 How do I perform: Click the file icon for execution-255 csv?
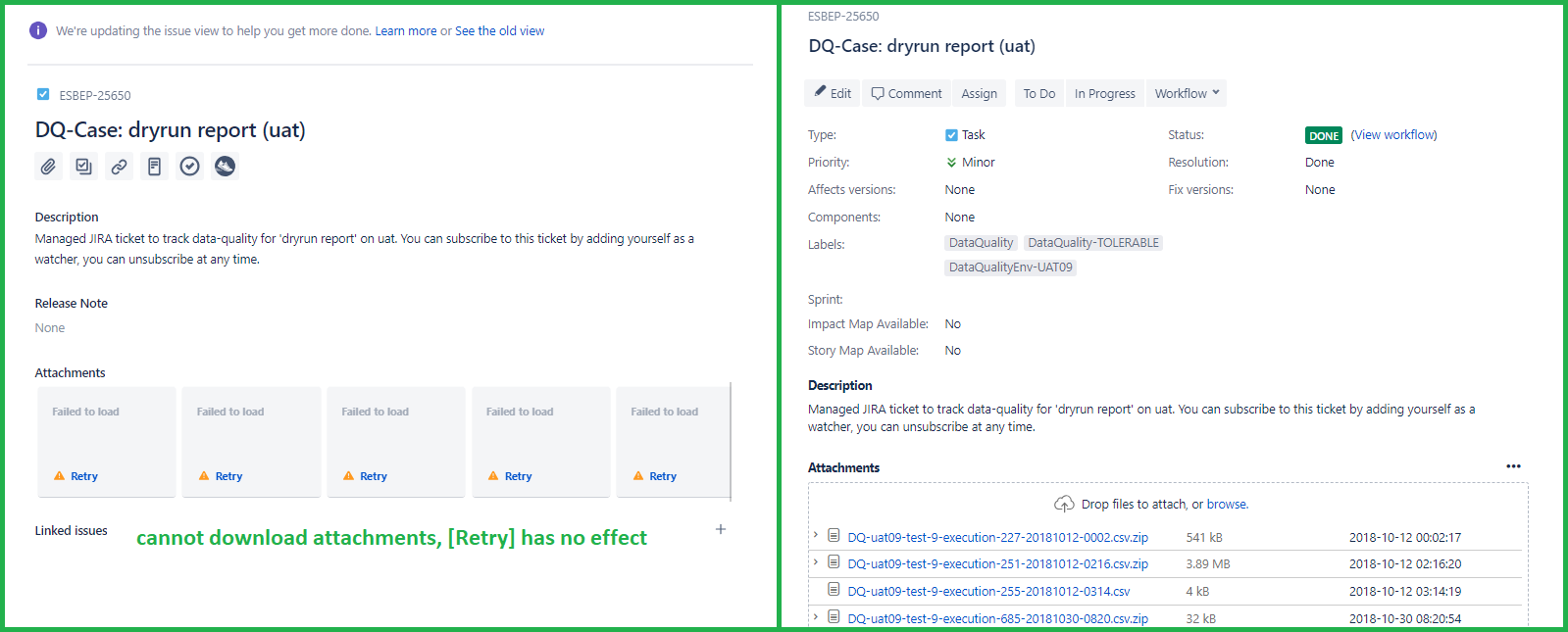(x=834, y=589)
